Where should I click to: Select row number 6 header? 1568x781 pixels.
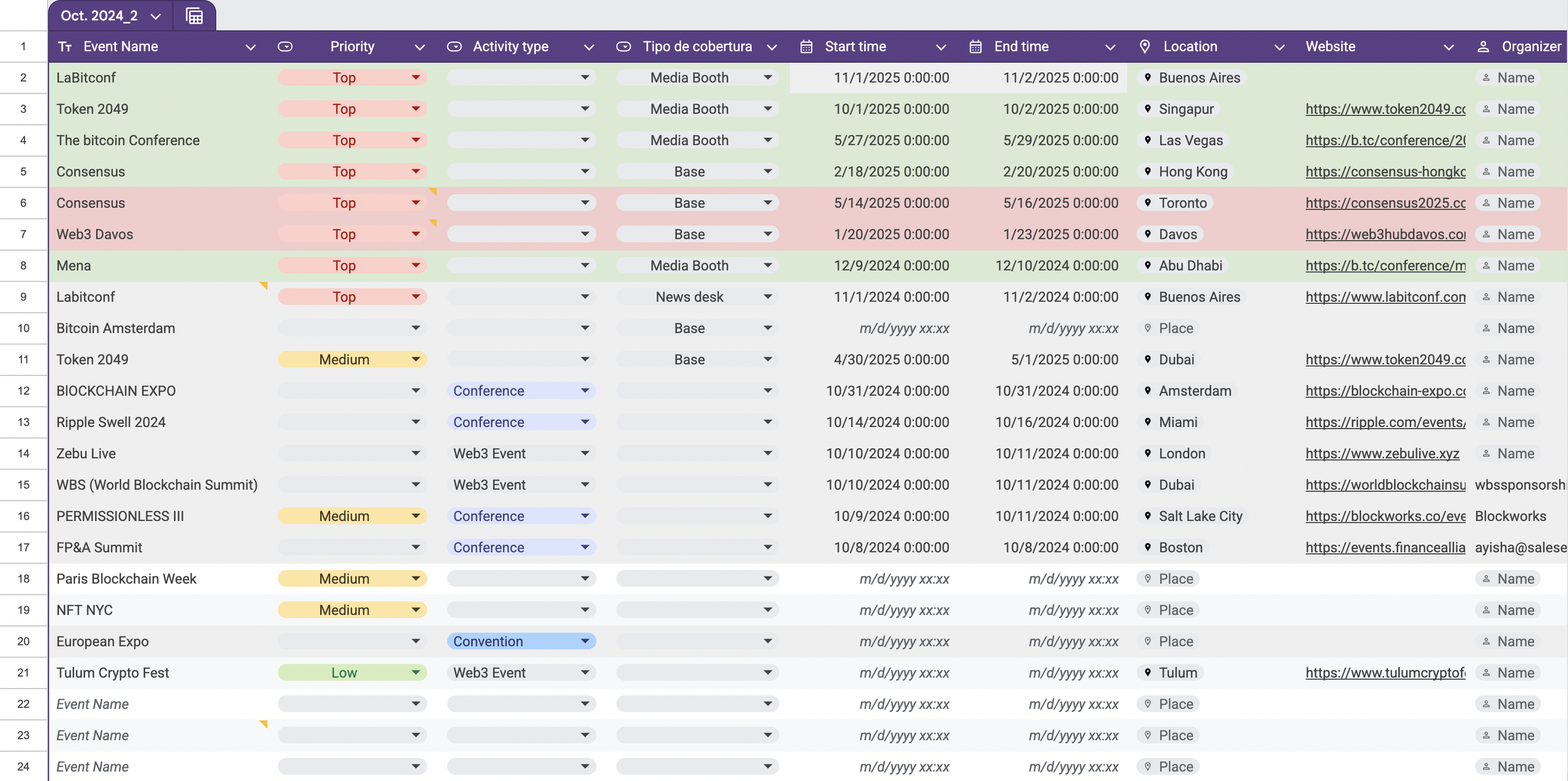click(x=24, y=203)
